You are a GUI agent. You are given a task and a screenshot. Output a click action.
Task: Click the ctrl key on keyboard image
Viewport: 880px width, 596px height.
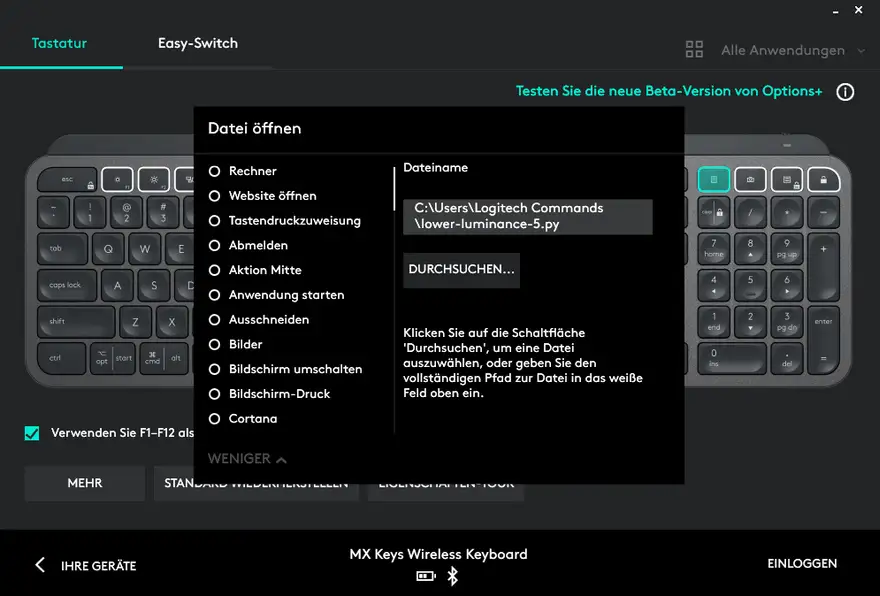pyautogui.click(x=61, y=358)
